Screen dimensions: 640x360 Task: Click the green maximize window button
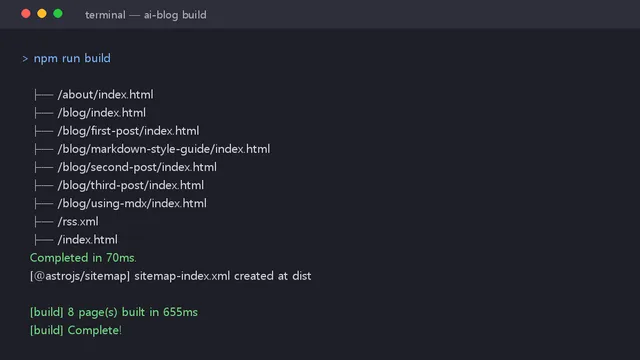click(x=58, y=13)
